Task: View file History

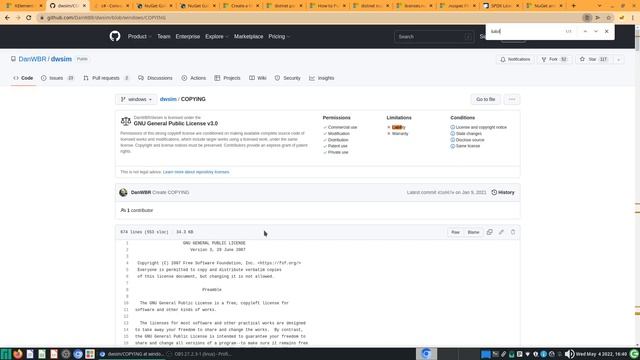Action: pos(503,192)
